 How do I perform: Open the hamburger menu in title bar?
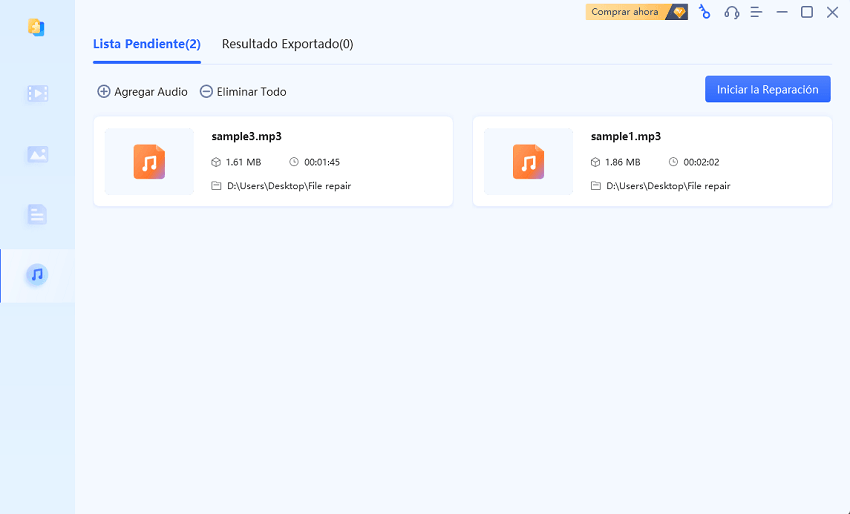[756, 12]
